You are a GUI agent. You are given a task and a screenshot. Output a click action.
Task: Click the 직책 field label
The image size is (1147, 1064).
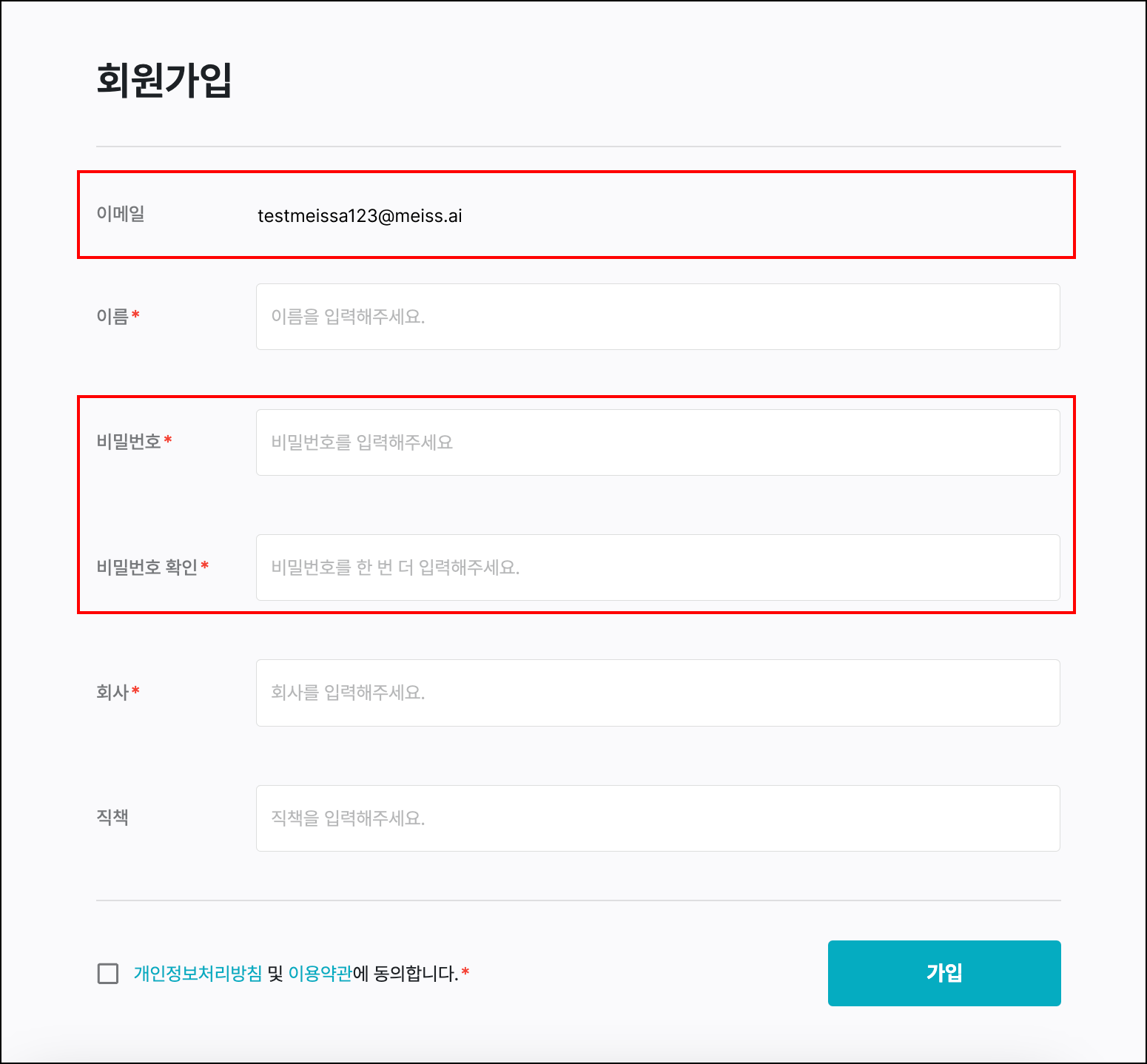[x=112, y=818]
